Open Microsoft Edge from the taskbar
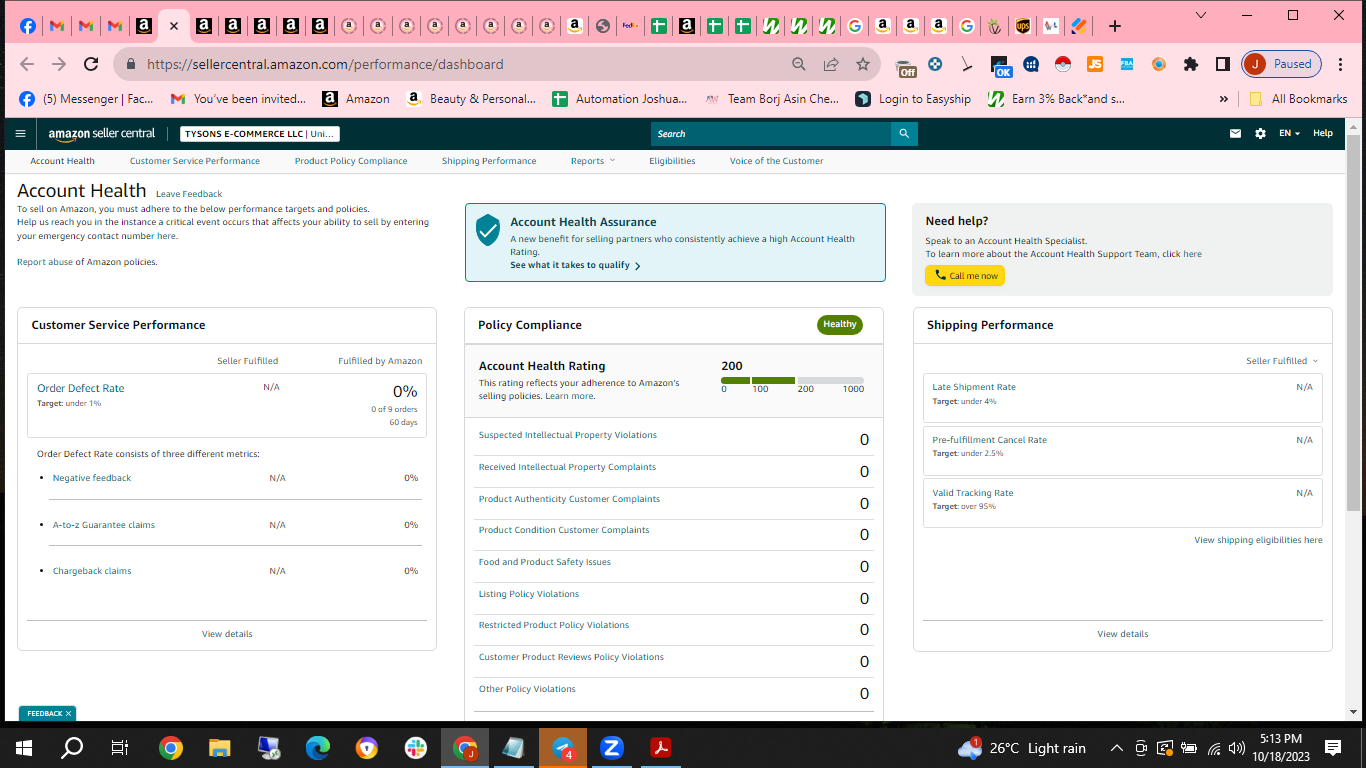Screen dimensions: 1366x768 317,748
